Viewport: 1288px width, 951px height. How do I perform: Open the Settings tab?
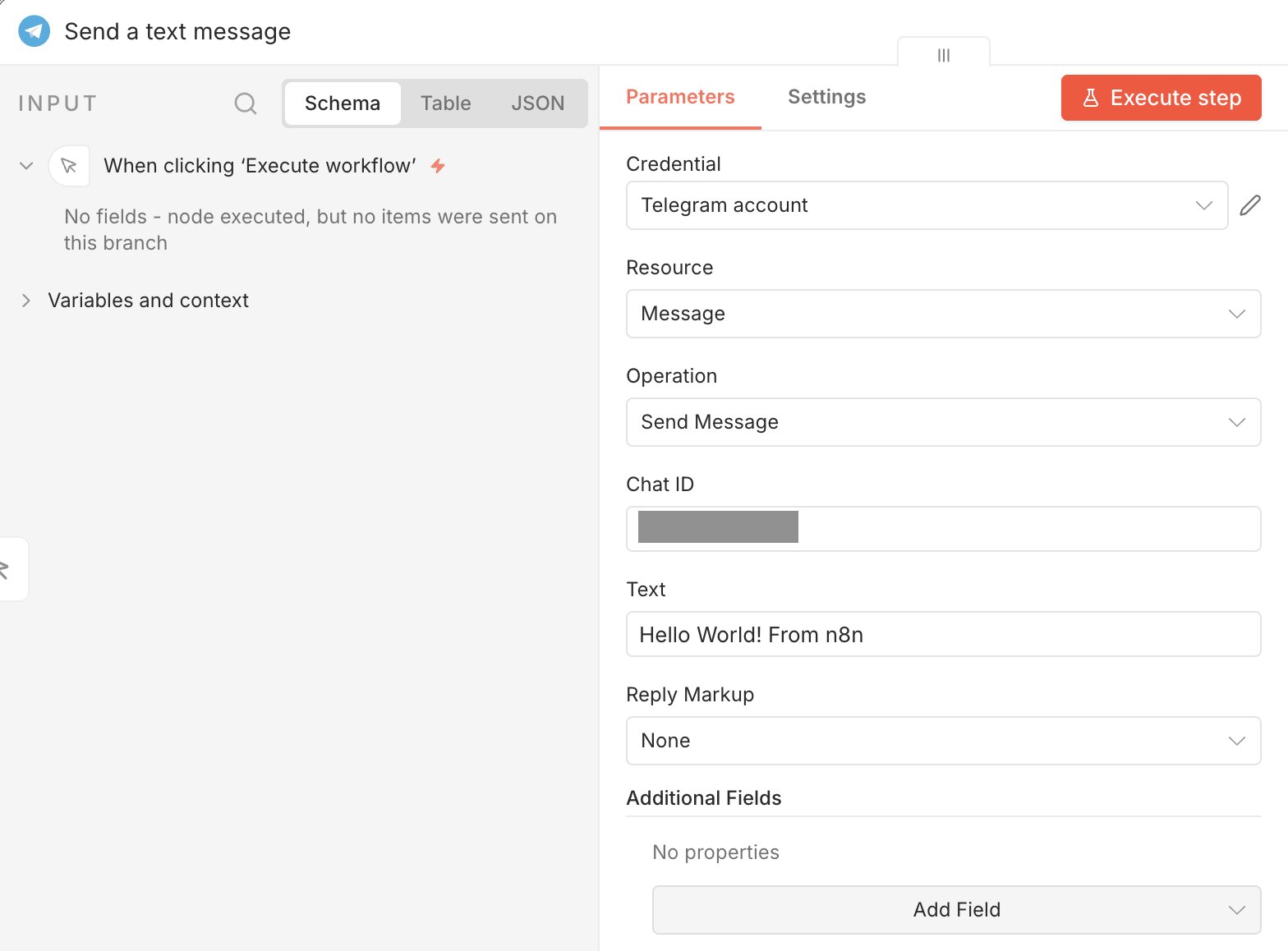[x=826, y=97]
